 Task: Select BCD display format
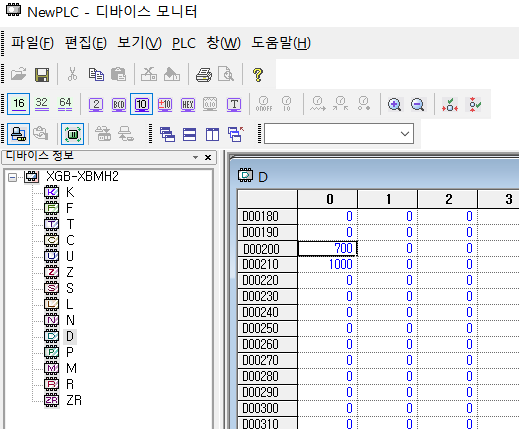pos(119,105)
